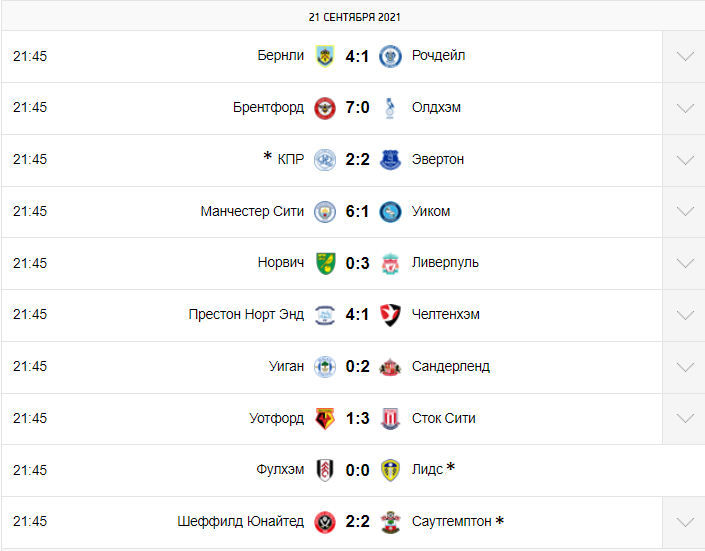The height and width of the screenshot is (551, 705).
Task: Click the Brentford club crest
Action: 325,108
